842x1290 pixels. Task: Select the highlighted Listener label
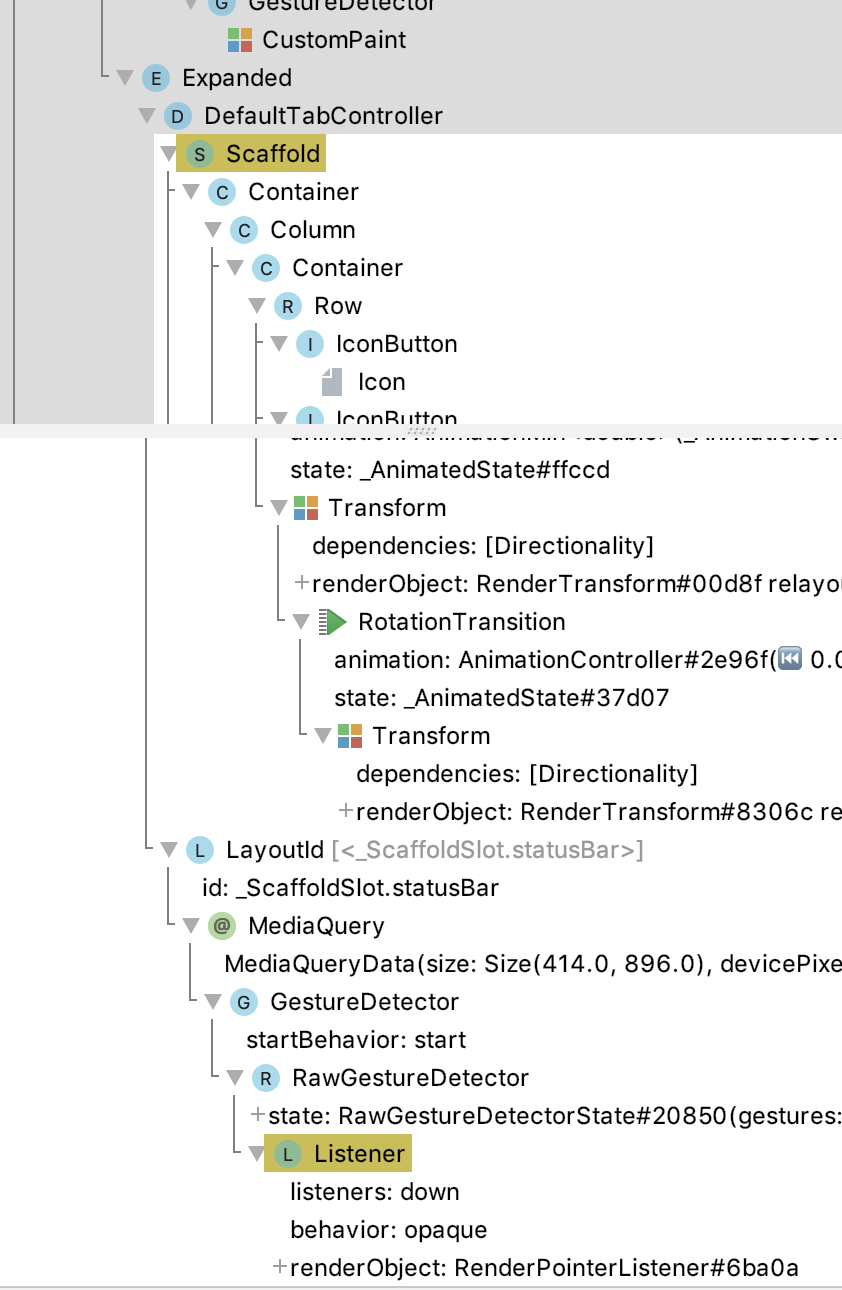(359, 1154)
